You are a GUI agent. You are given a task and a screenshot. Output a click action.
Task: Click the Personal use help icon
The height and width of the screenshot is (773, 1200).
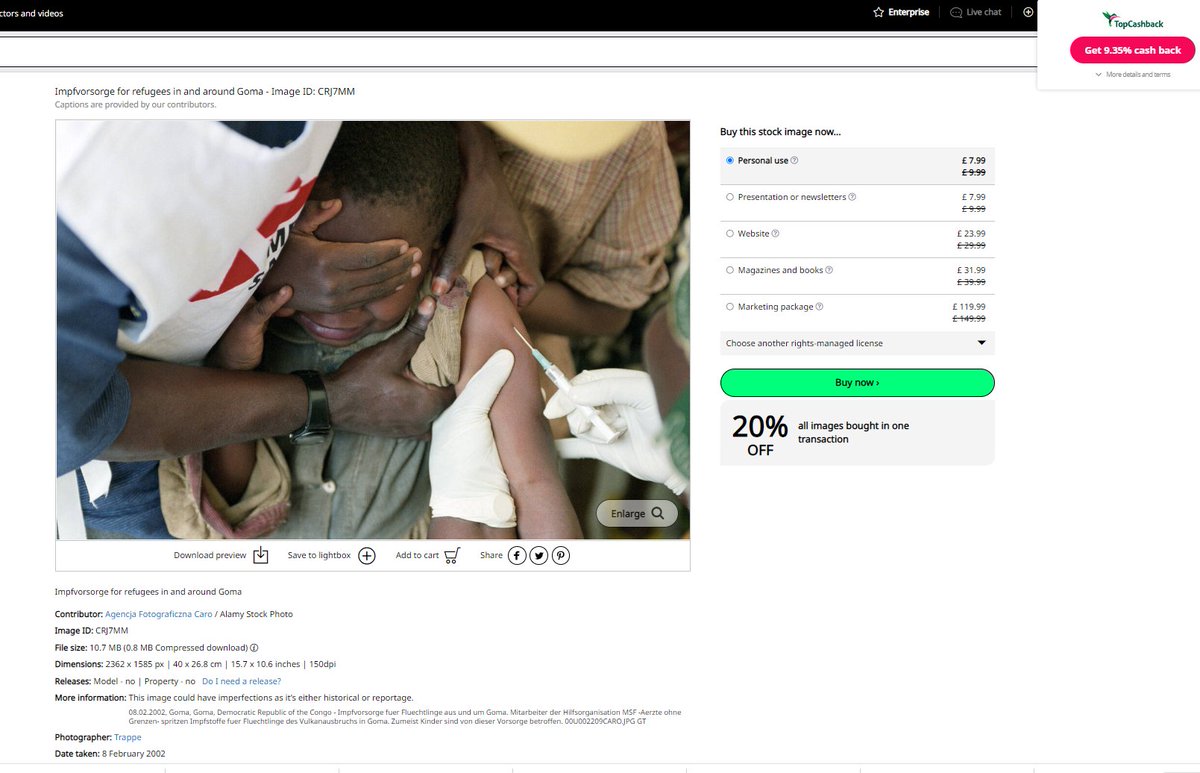pyautogui.click(x=795, y=160)
